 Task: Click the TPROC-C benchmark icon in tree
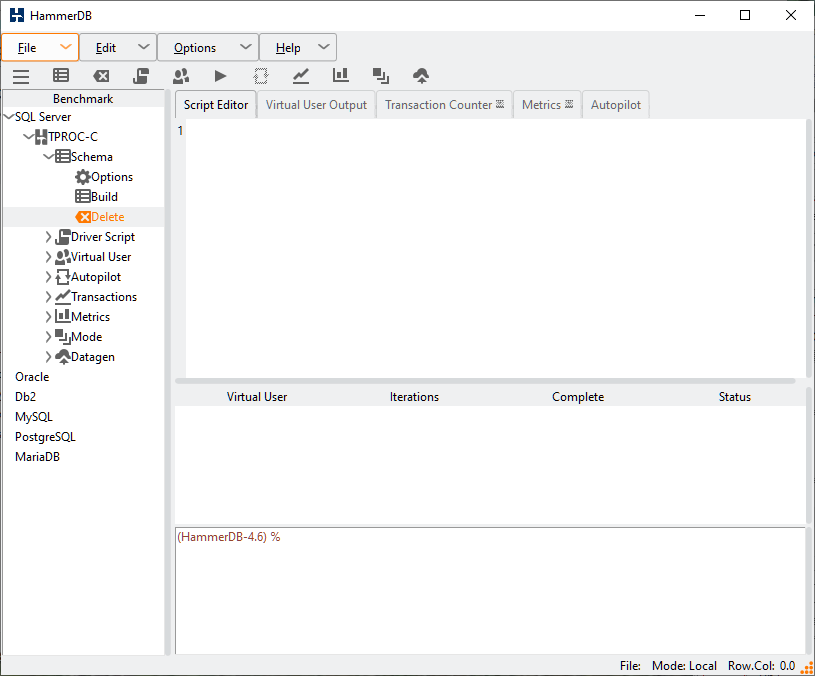pos(41,137)
